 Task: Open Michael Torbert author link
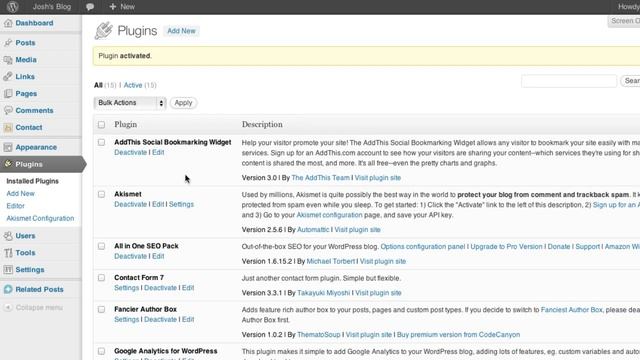pos(331,261)
